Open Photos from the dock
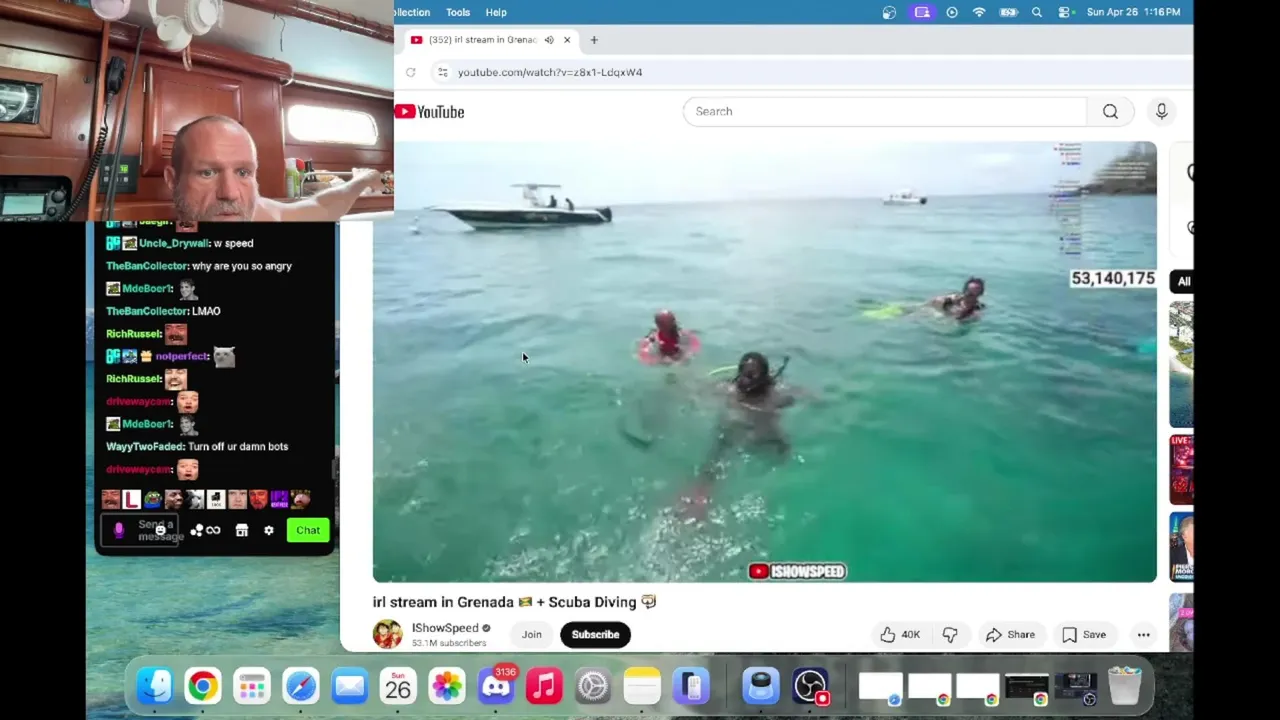1280x720 pixels. click(x=447, y=686)
